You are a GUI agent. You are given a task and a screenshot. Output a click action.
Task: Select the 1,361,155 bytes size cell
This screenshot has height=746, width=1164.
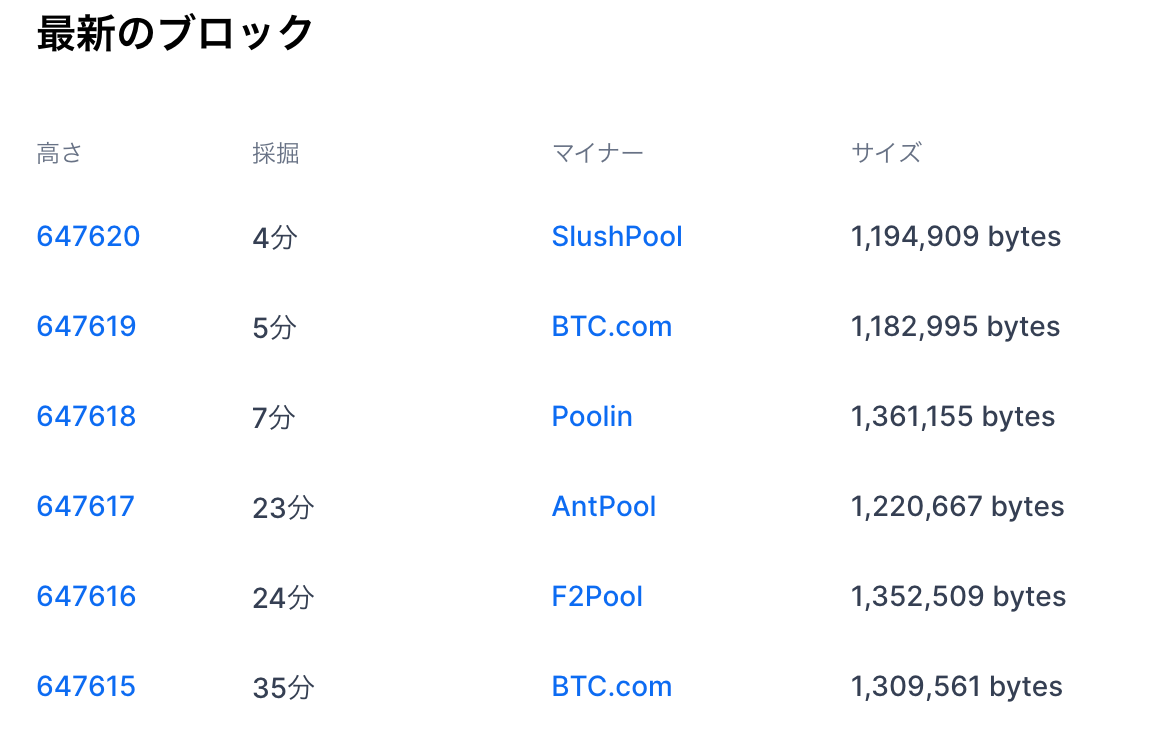953,416
